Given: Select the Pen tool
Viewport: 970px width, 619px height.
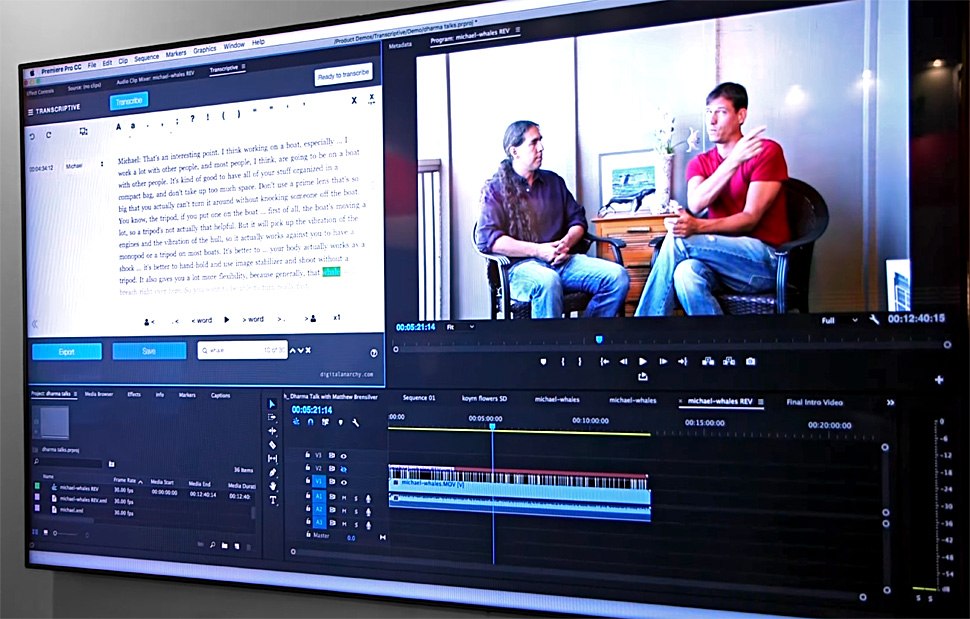Looking at the screenshot, I should click(x=273, y=472).
